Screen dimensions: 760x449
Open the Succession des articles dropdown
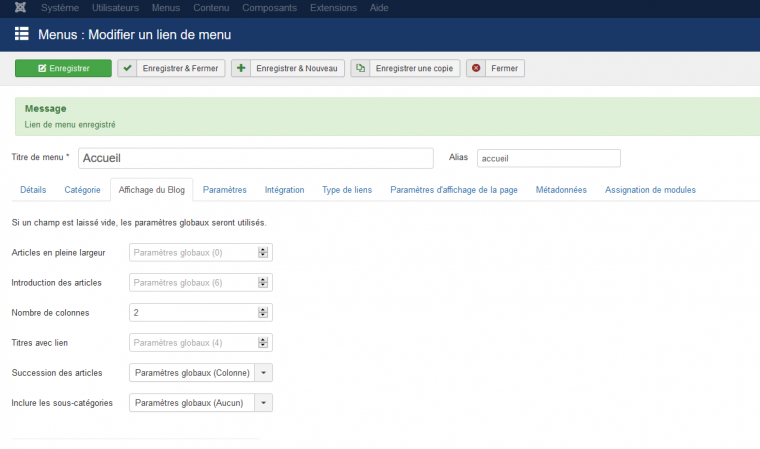pyautogui.click(x=201, y=372)
